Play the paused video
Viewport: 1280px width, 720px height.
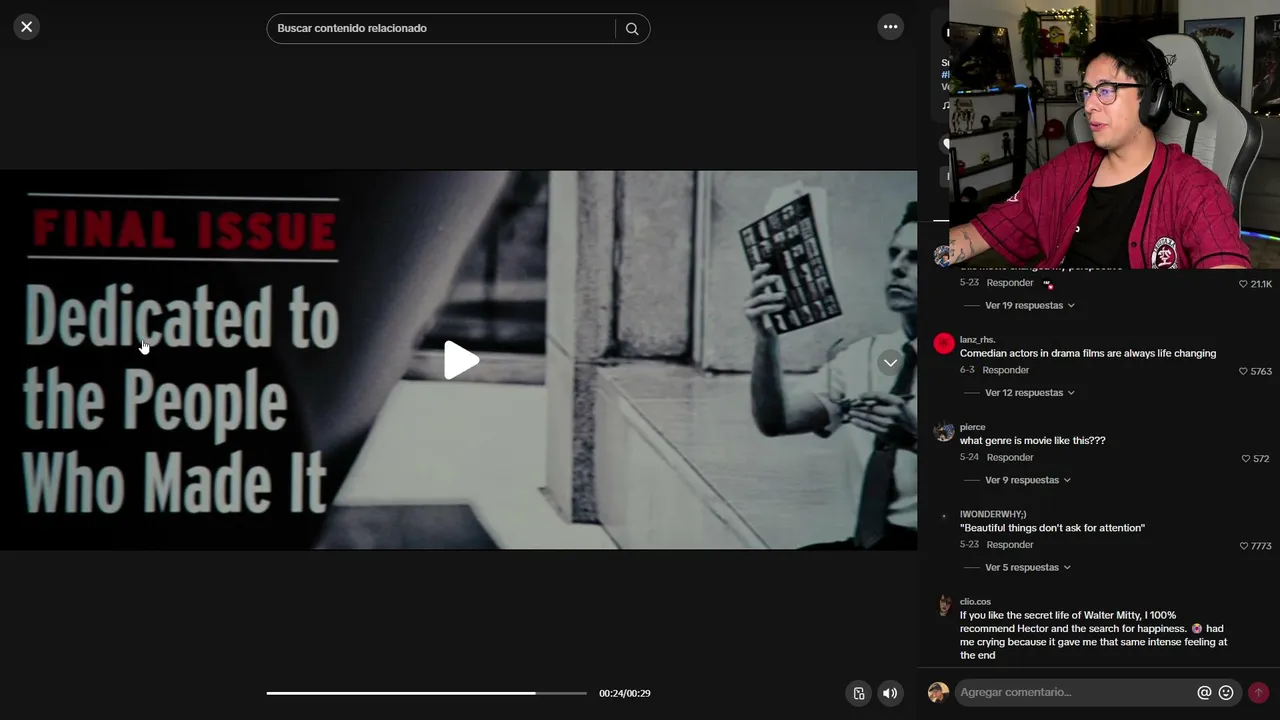click(460, 360)
